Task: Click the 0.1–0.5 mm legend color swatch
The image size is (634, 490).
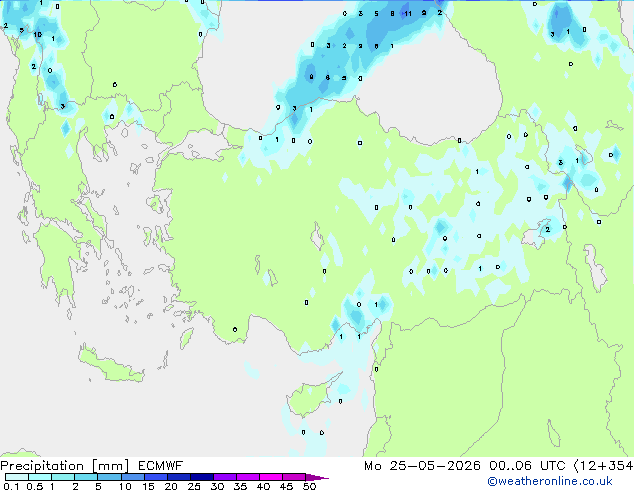Action: coord(17,477)
